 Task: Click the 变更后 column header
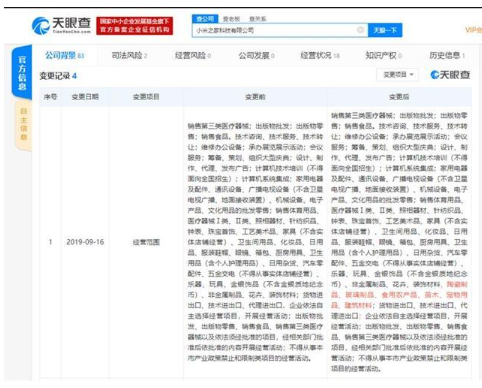tap(399, 97)
